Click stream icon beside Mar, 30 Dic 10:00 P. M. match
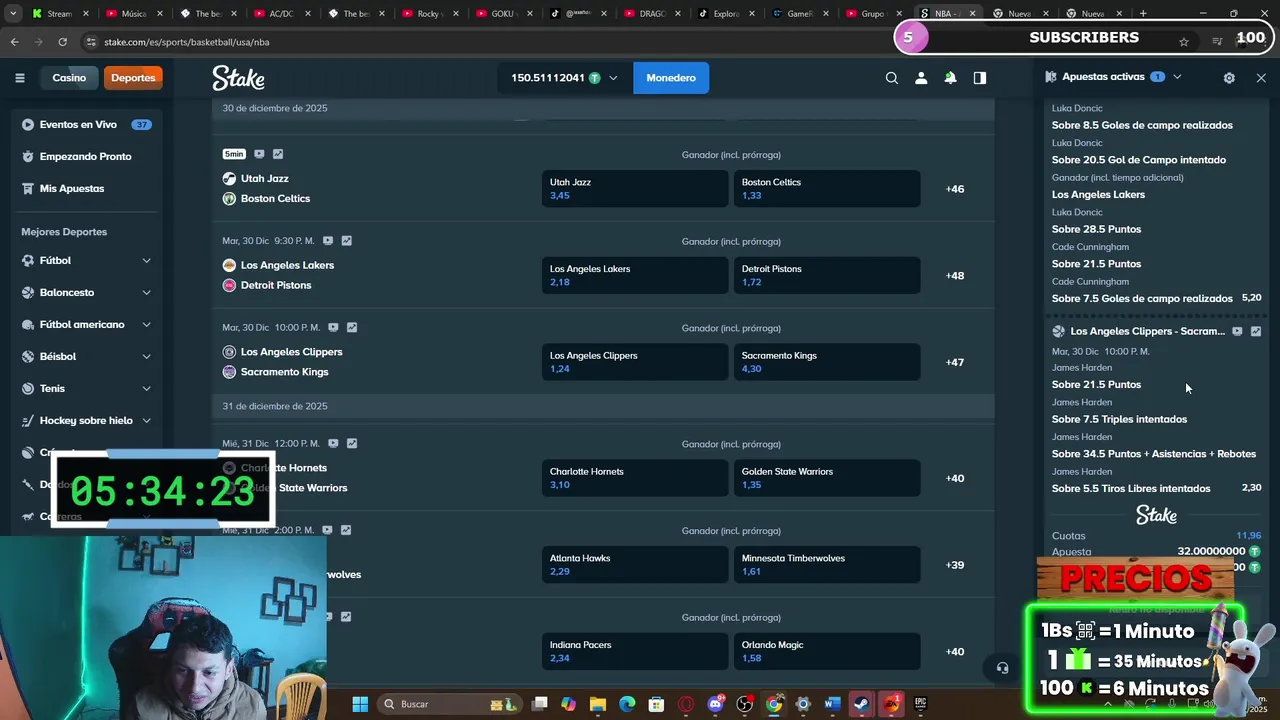1280x720 pixels. tap(333, 327)
